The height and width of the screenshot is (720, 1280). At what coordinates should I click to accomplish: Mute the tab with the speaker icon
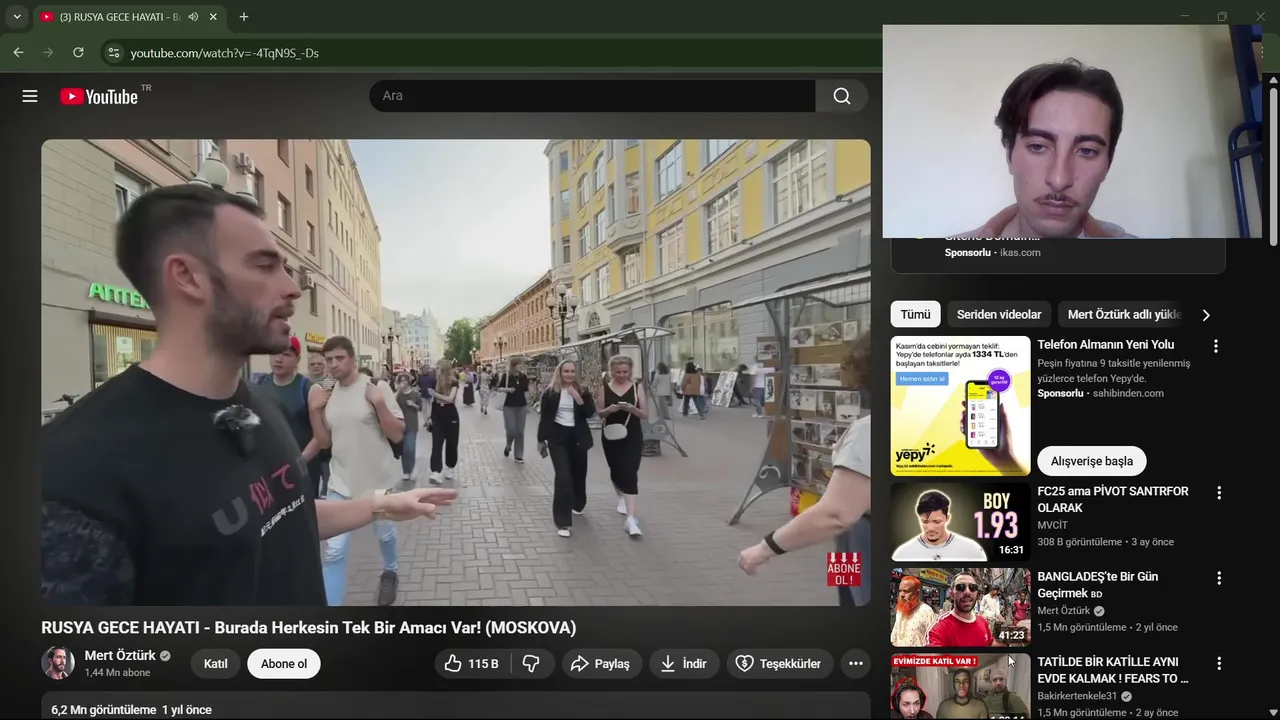click(193, 17)
